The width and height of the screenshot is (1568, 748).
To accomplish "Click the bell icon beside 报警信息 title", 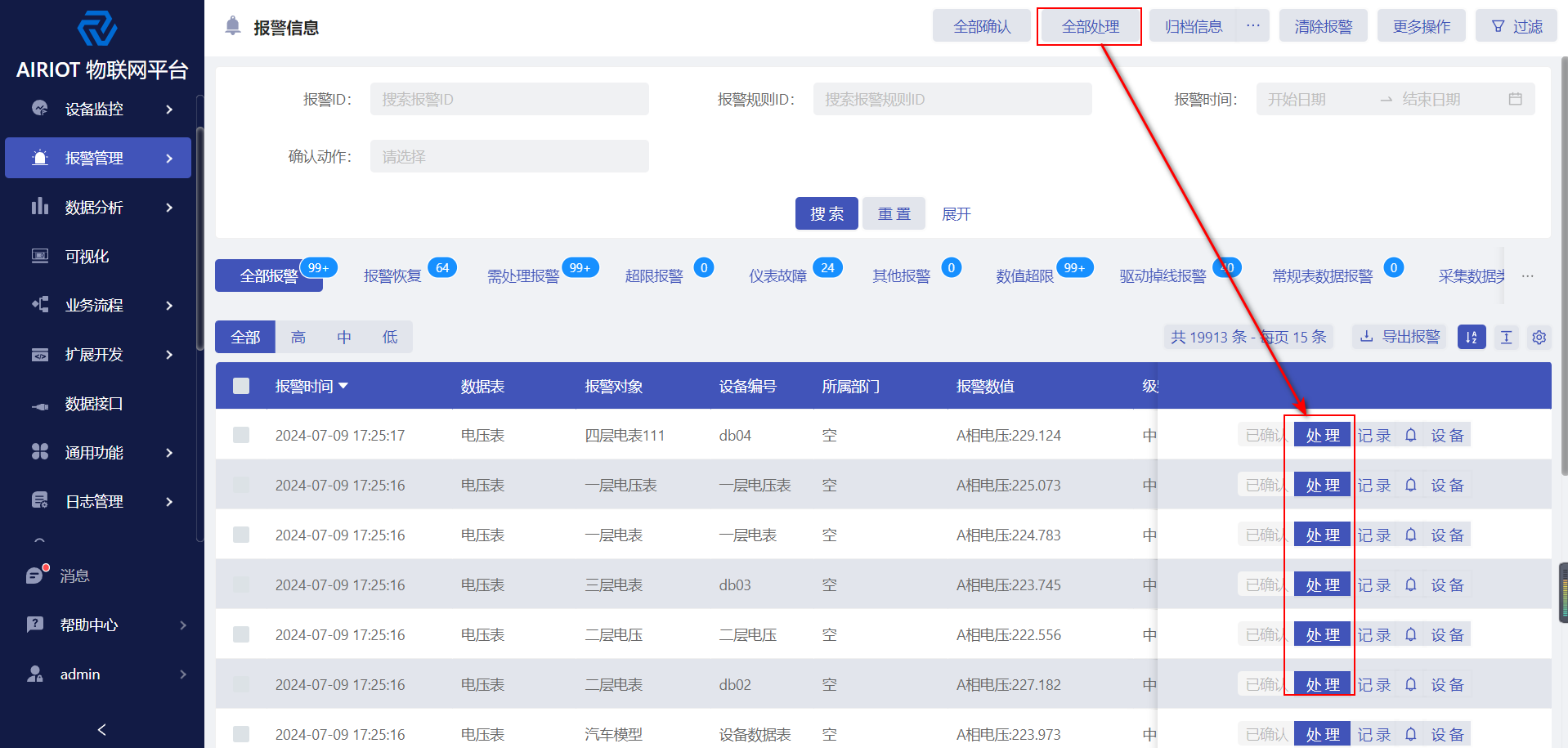I will [233, 26].
